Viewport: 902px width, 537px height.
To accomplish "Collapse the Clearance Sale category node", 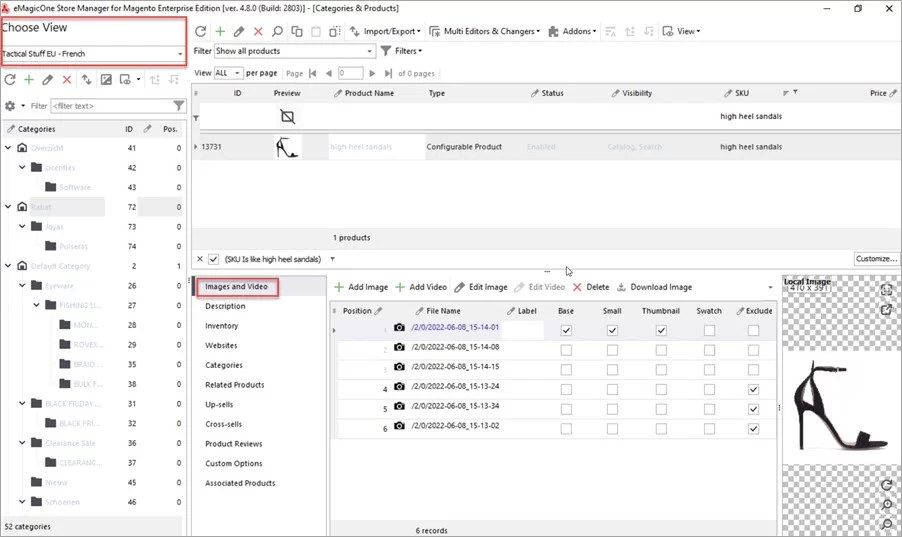I will 22,443.
